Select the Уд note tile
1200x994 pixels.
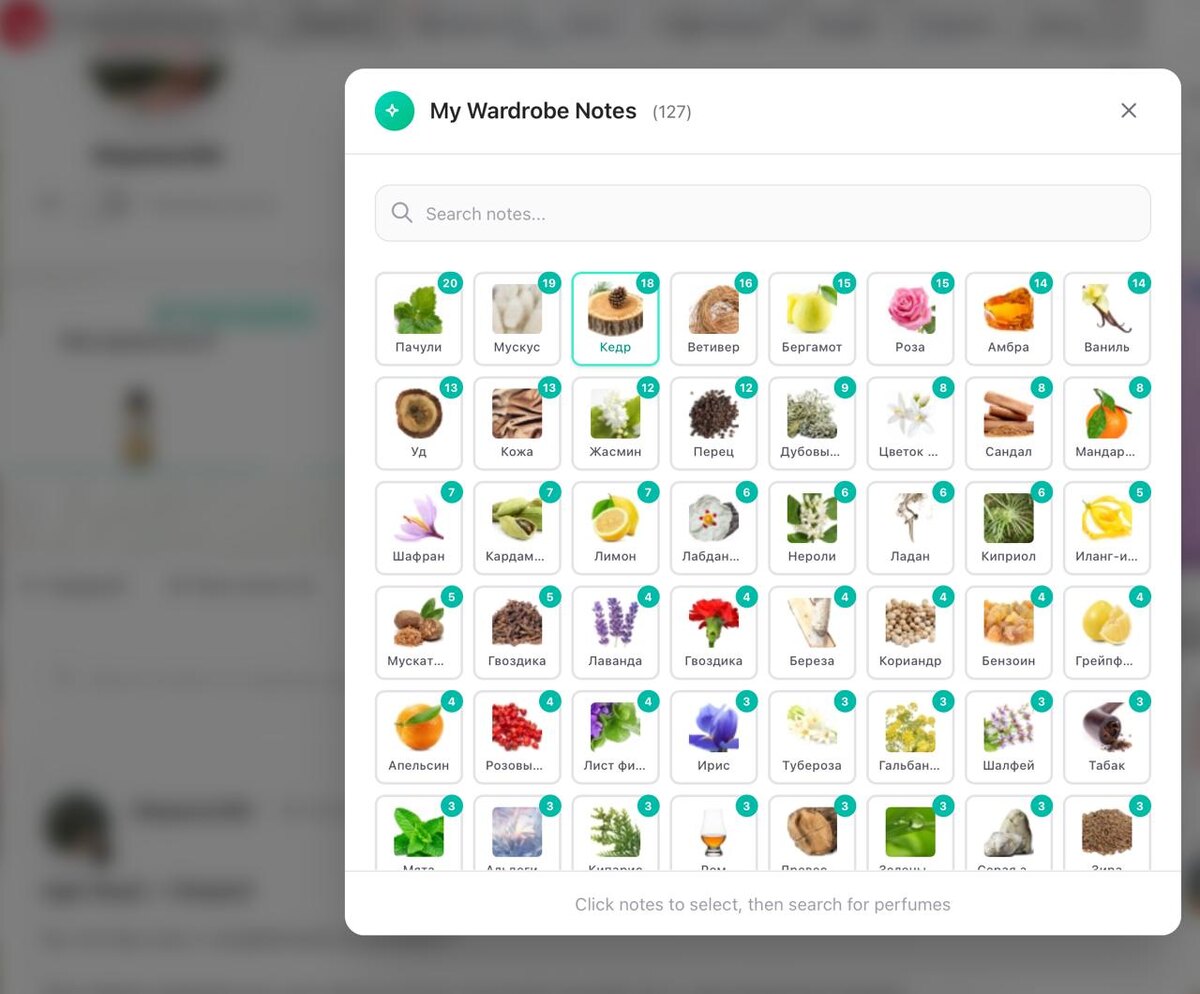[x=418, y=423]
